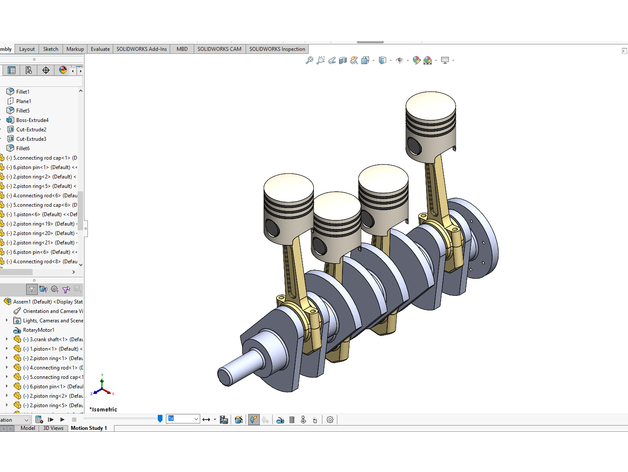Switch to the Evaluate tab
The width and height of the screenshot is (628, 472).
(100, 48)
